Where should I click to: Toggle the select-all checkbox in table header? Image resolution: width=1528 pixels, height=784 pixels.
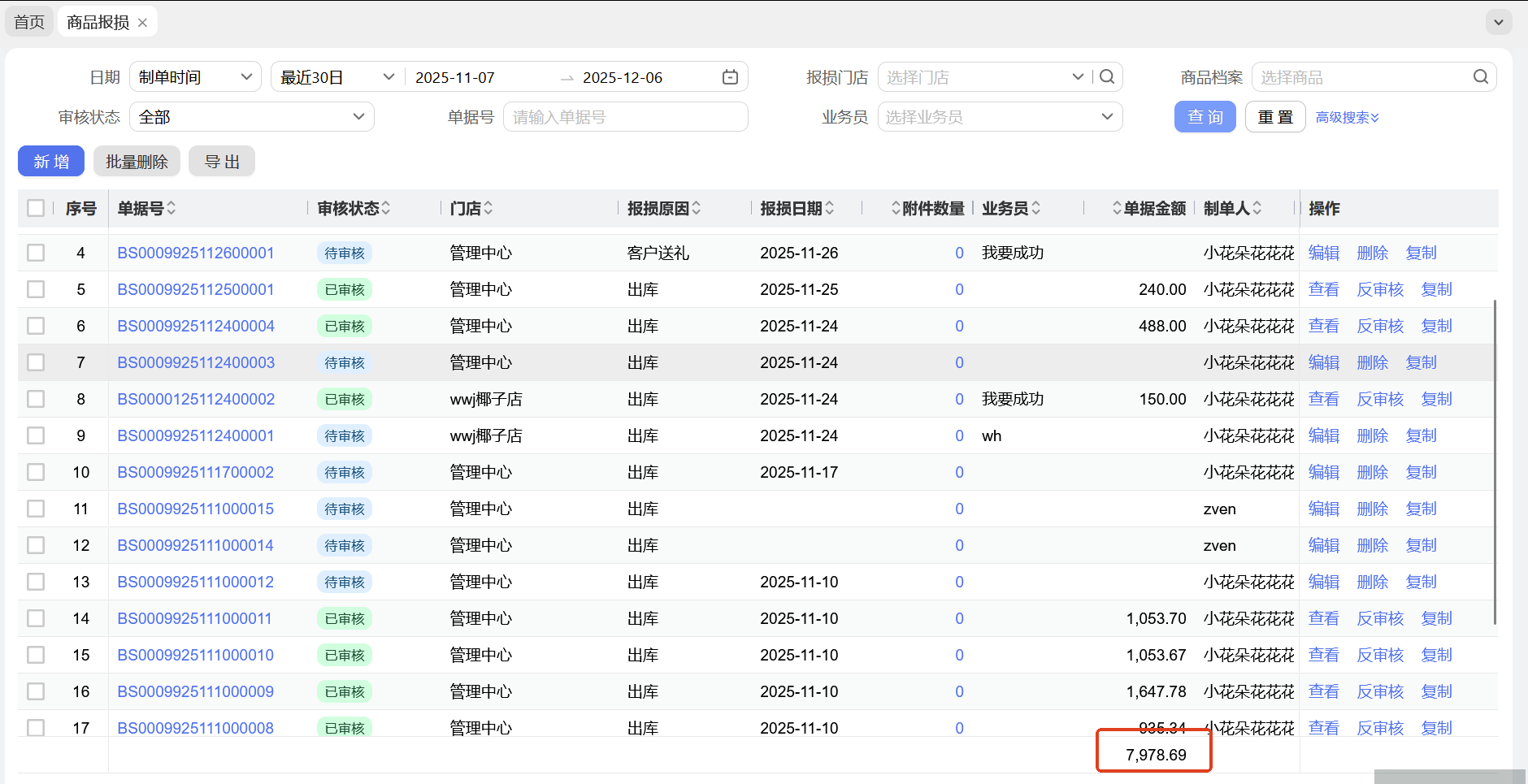tap(36, 209)
